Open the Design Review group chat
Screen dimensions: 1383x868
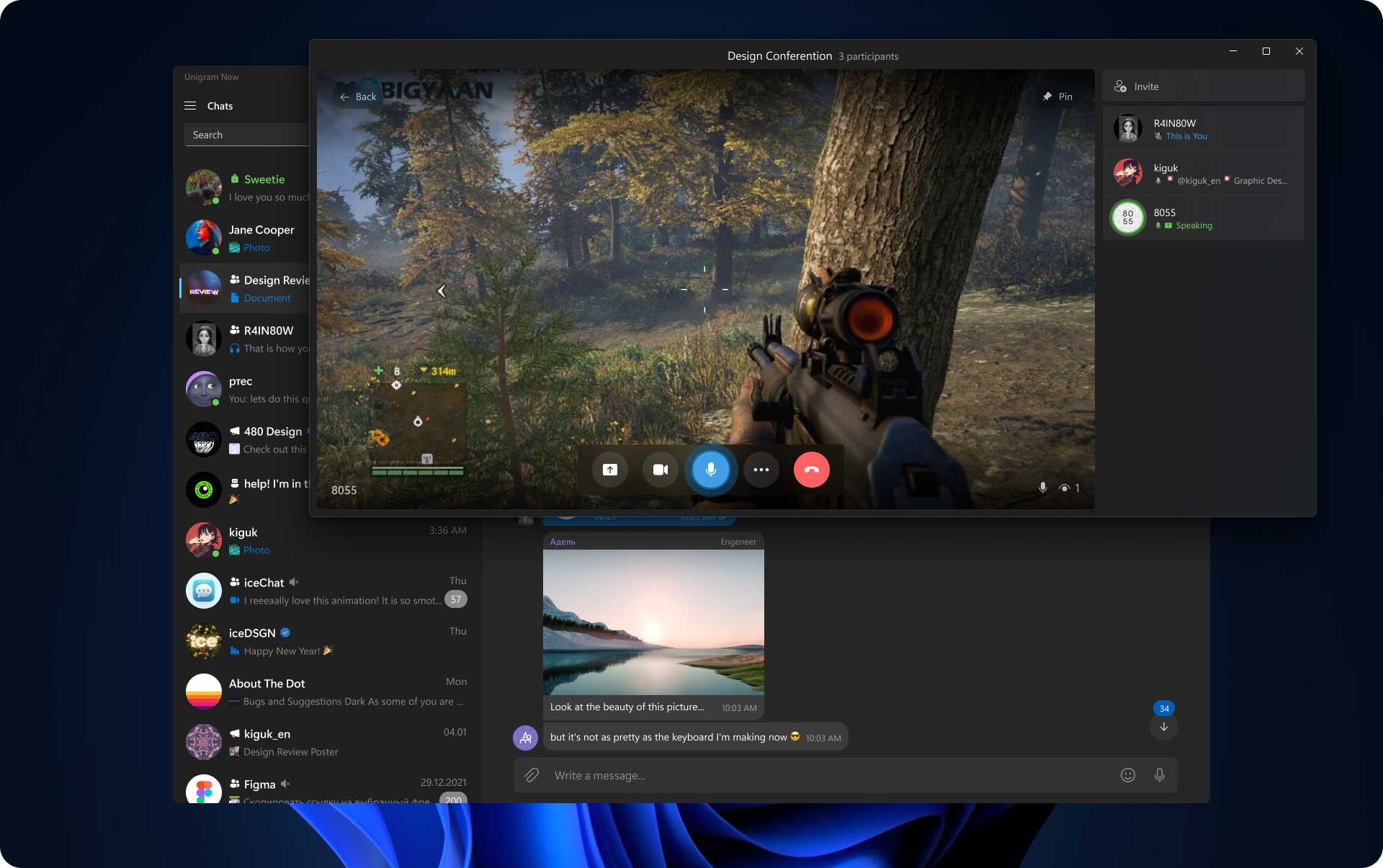click(x=245, y=288)
